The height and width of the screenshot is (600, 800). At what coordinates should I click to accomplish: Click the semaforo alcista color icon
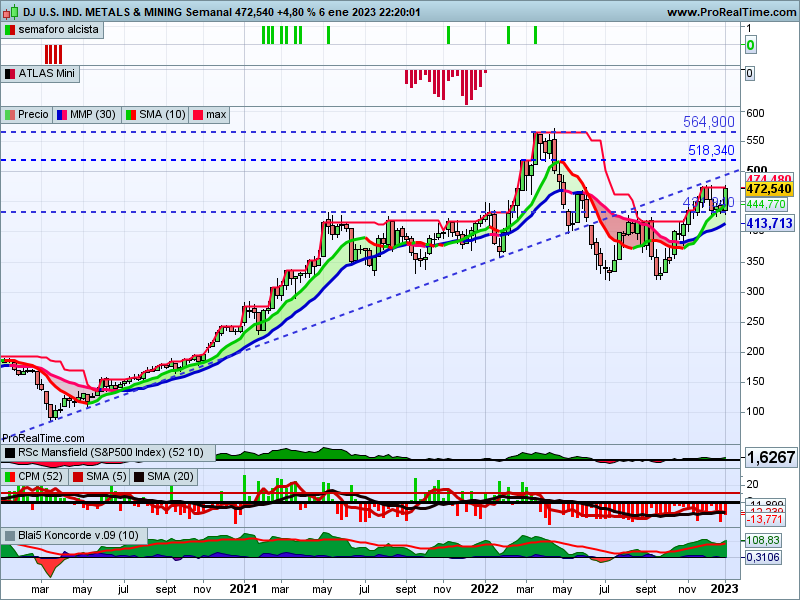point(10,30)
